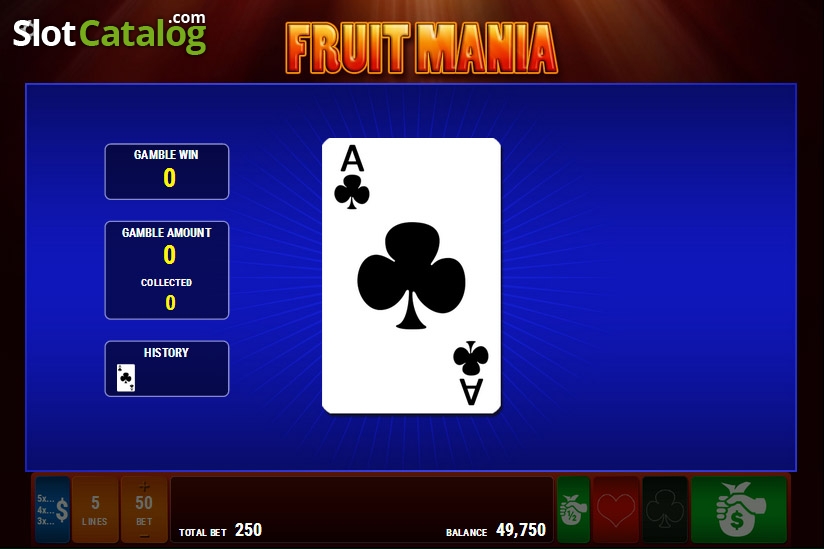824x549 pixels.
Task: Click the SlotCatalog.com logo
Action: pyautogui.click(x=109, y=33)
